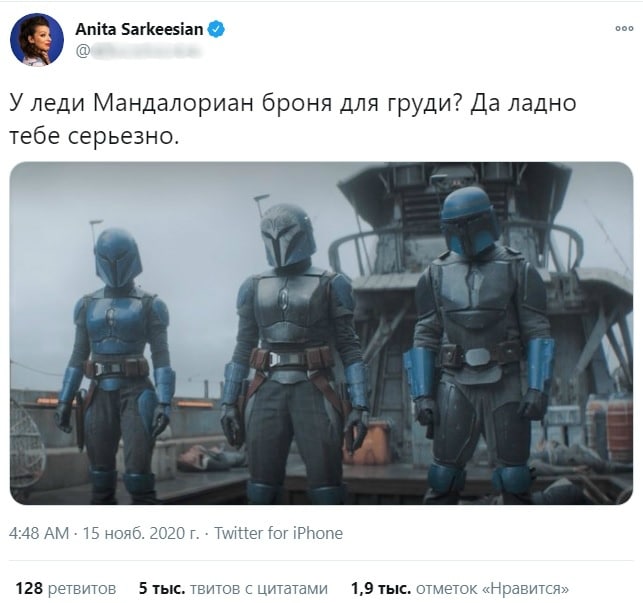The image size is (643, 603).
Task: Open the three-dot more options menu
Action: [x=624, y=29]
